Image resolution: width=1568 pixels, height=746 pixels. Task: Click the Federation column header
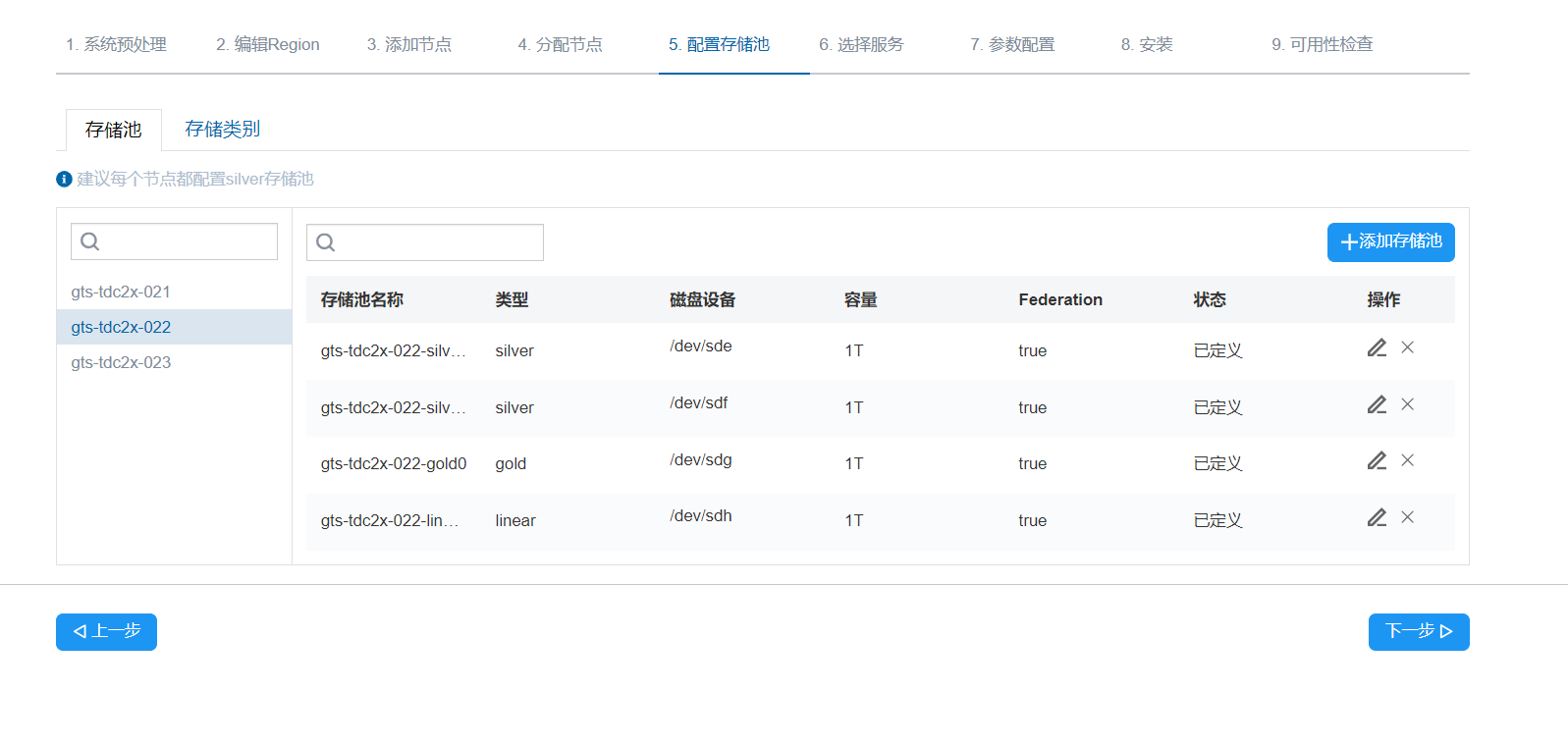tap(1060, 299)
